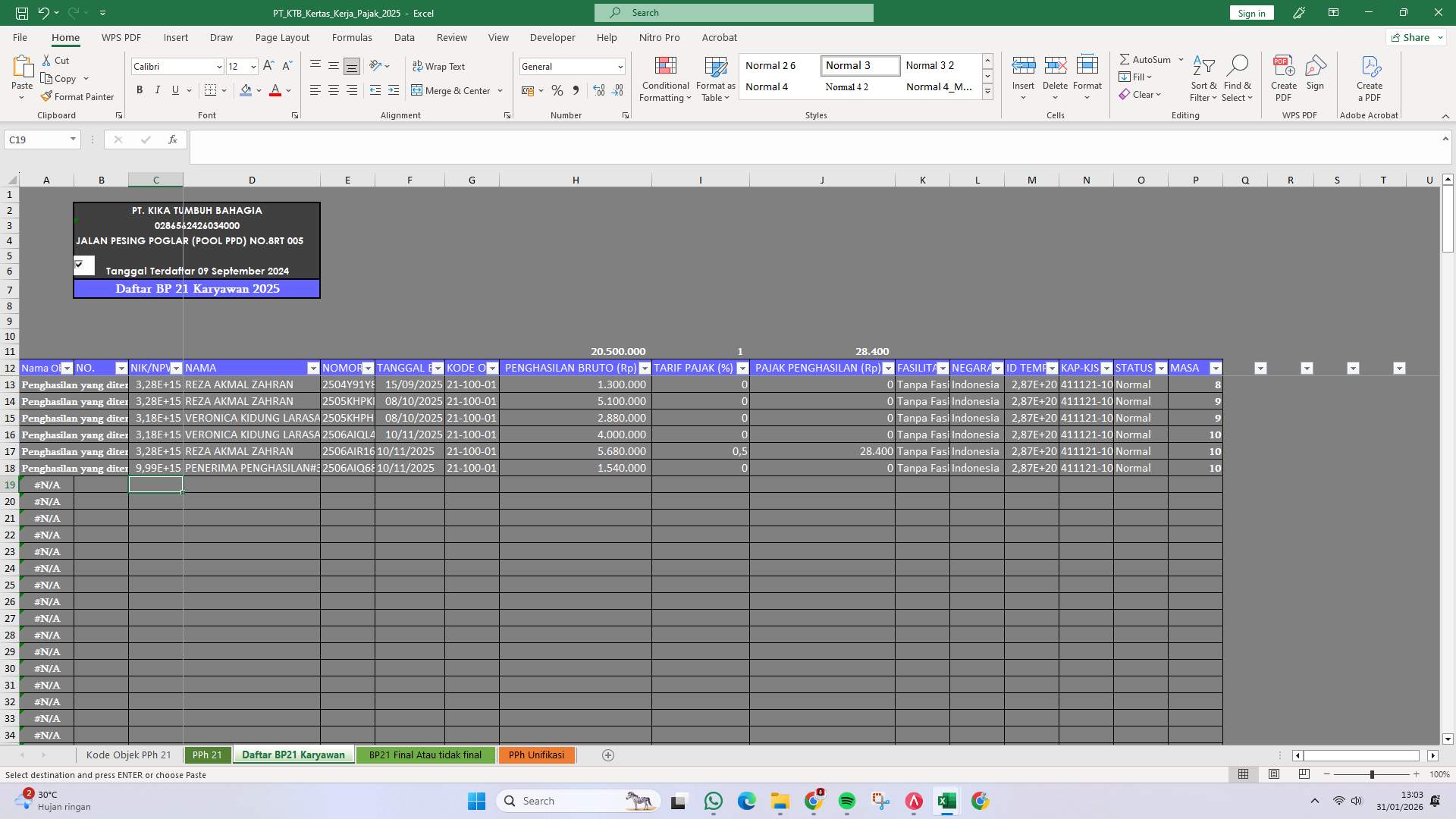Screen dimensions: 1456x819
Task: Click the Sign in button
Action: click(1250, 13)
